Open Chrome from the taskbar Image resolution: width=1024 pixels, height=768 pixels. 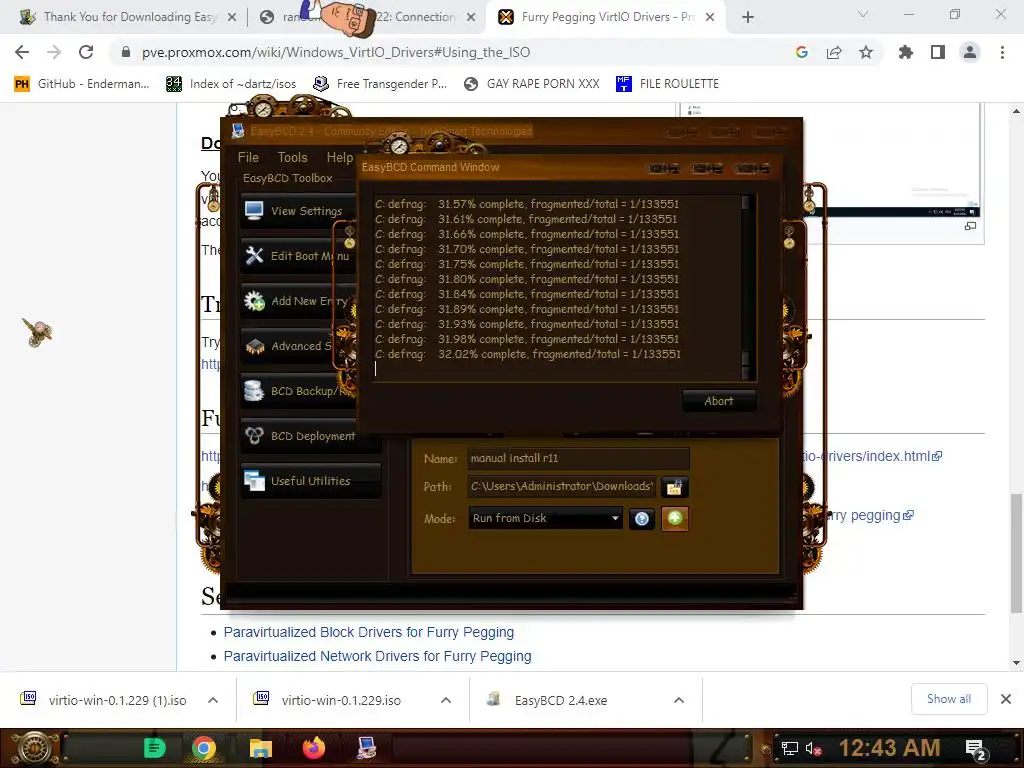[x=204, y=748]
